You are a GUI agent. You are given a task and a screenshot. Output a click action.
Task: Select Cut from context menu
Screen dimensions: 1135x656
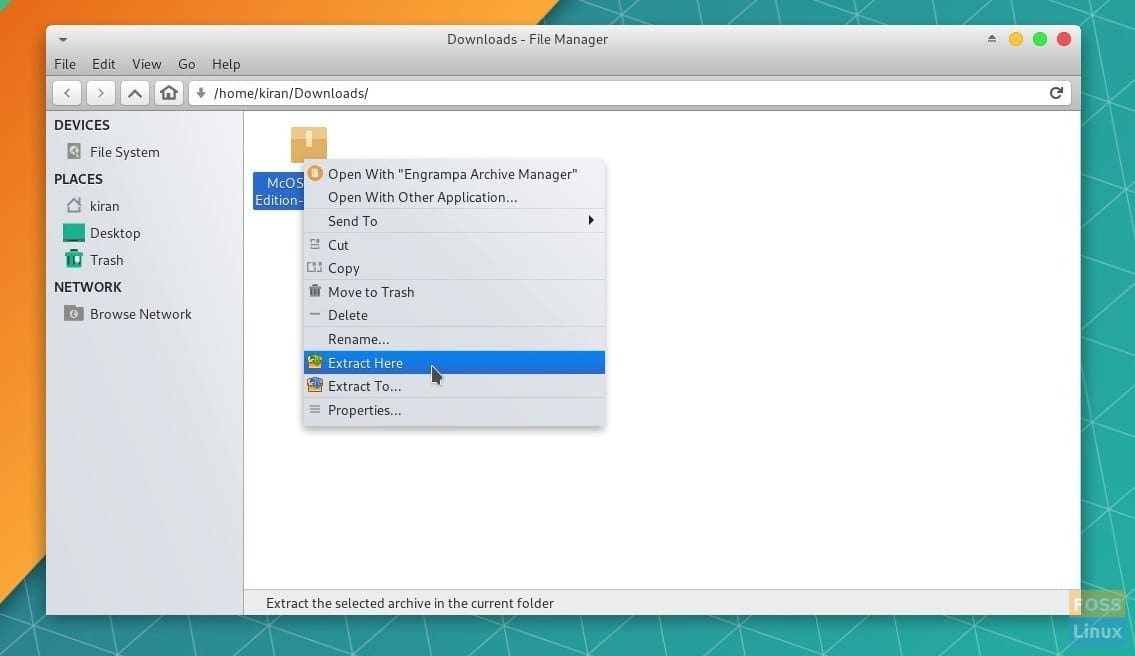coord(454,245)
